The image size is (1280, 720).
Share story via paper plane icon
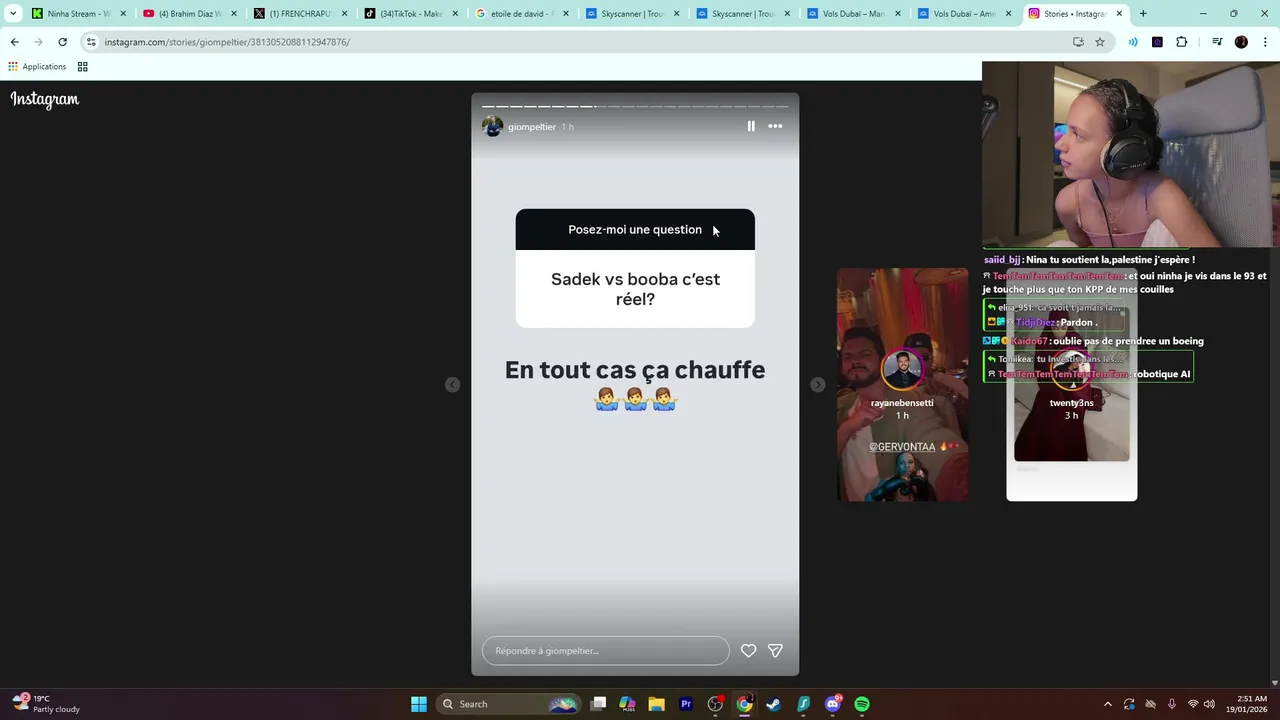(775, 651)
